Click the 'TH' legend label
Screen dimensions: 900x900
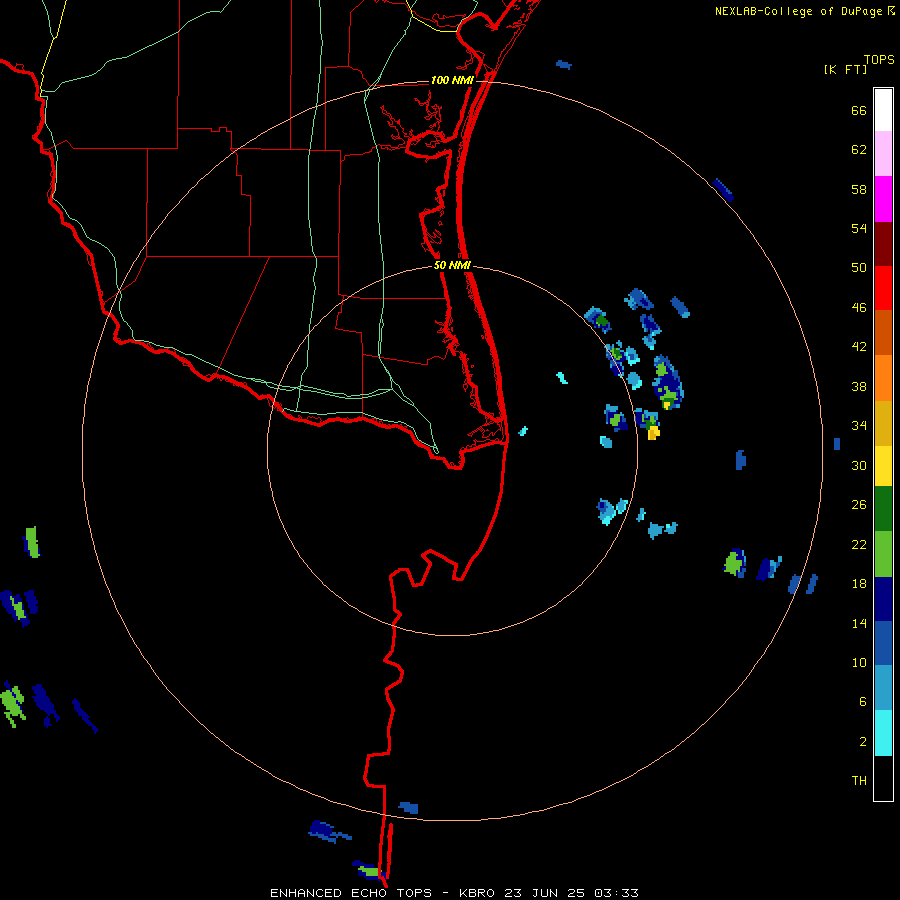859,781
